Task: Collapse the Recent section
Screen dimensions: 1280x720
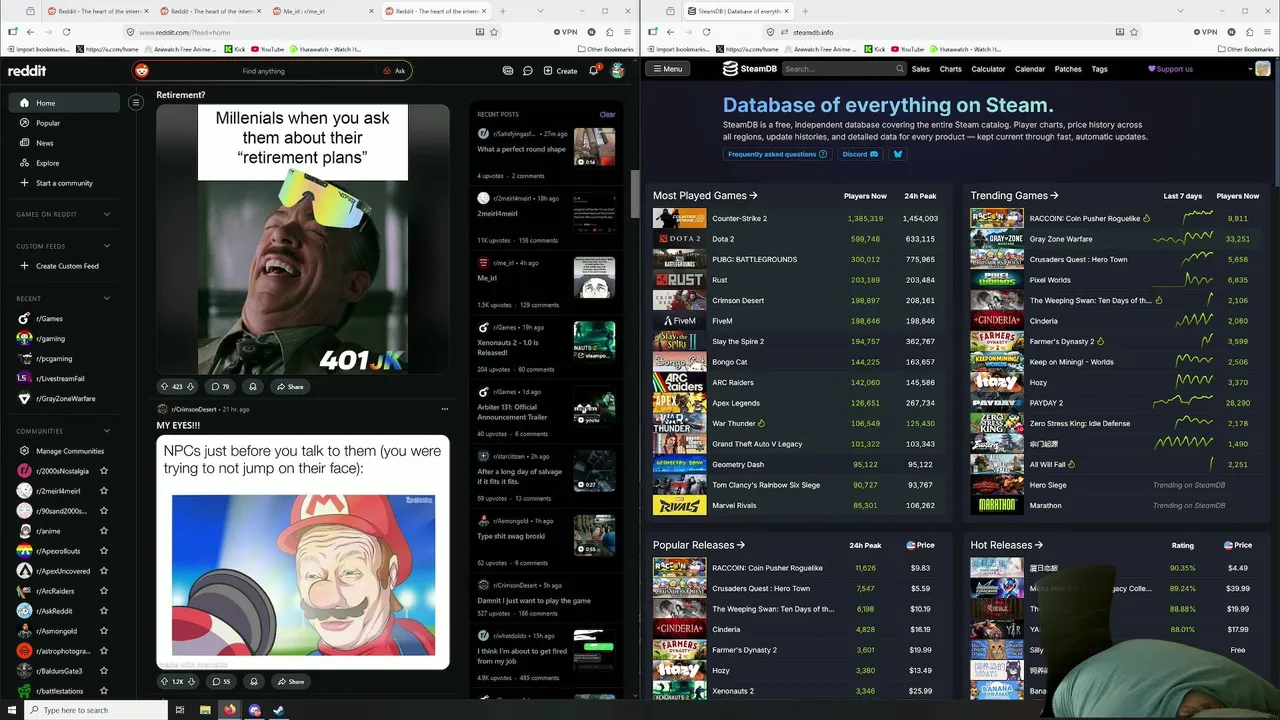Action: [106, 298]
